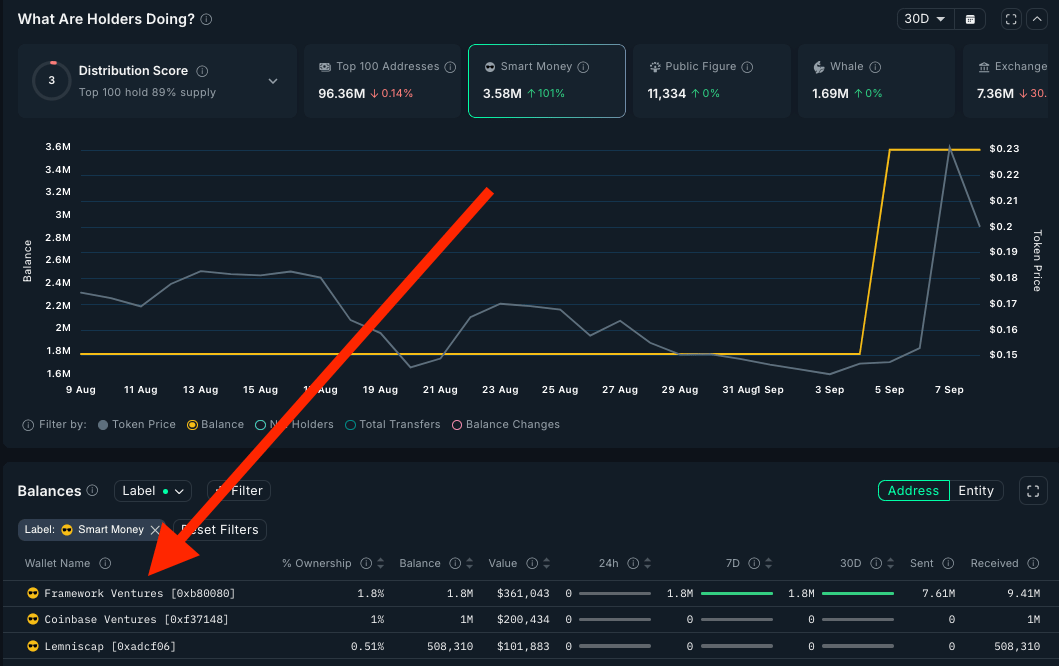Open Coinbase Ventures wallet row
The width and height of the screenshot is (1059, 666).
pos(136,620)
